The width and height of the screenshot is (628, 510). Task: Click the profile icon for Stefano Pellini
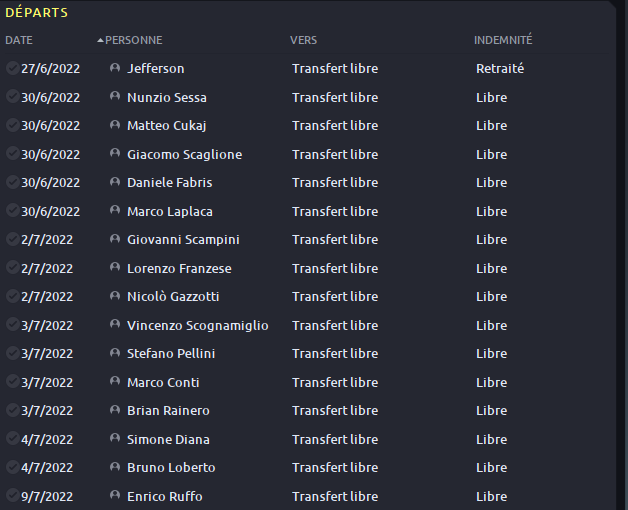pos(115,353)
